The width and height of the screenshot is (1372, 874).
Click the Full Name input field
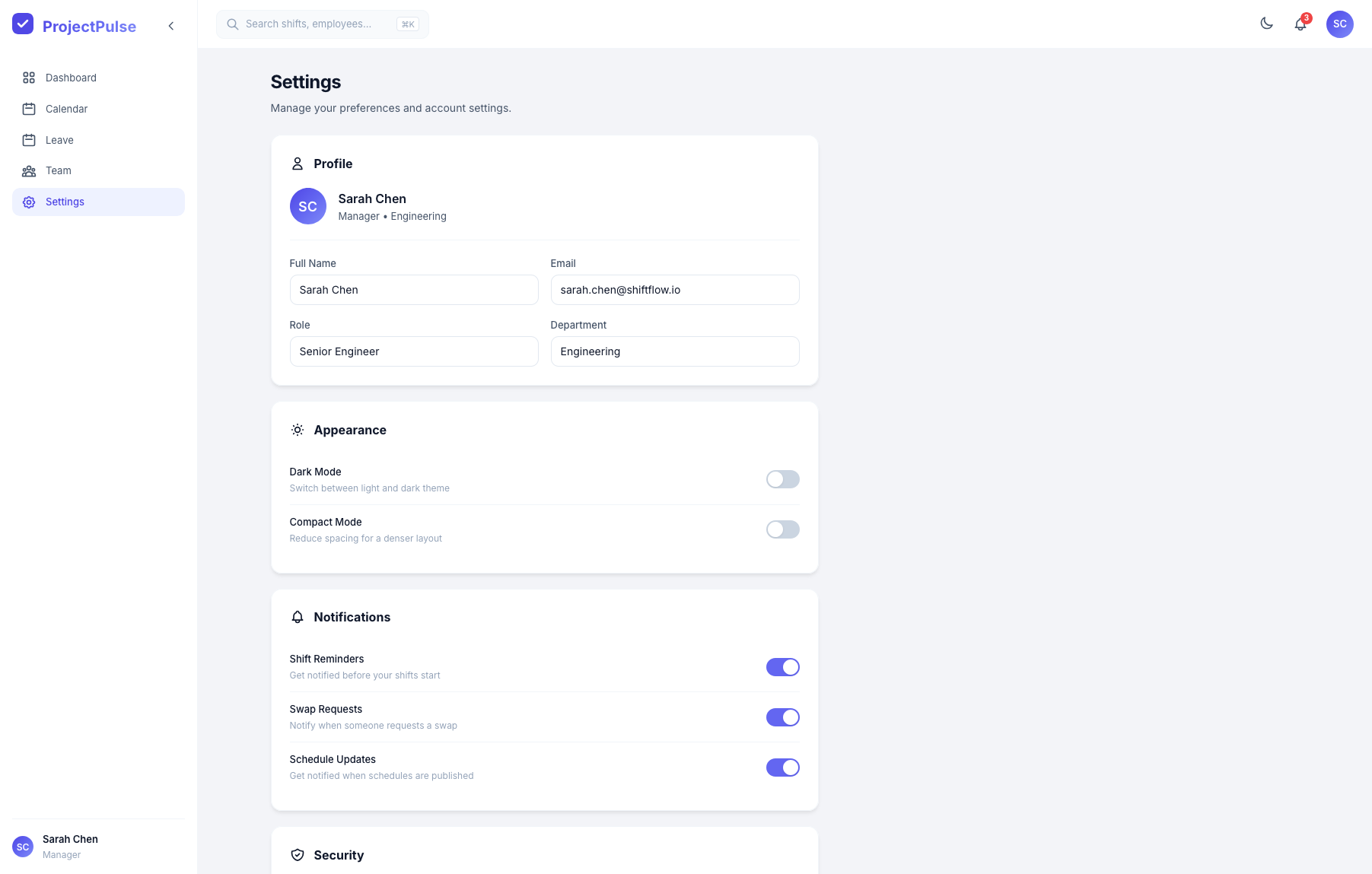click(413, 290)
